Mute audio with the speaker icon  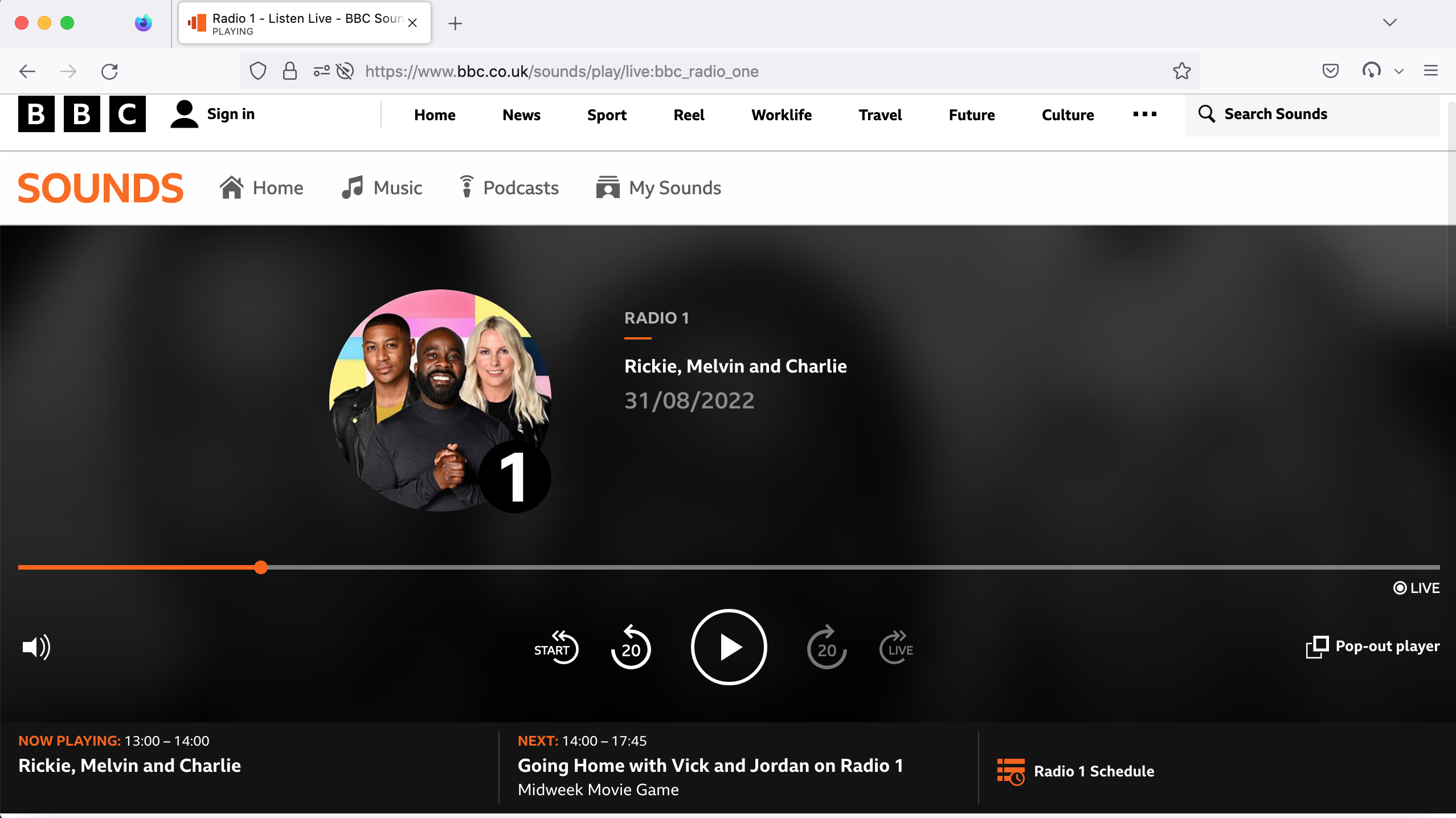36,648
